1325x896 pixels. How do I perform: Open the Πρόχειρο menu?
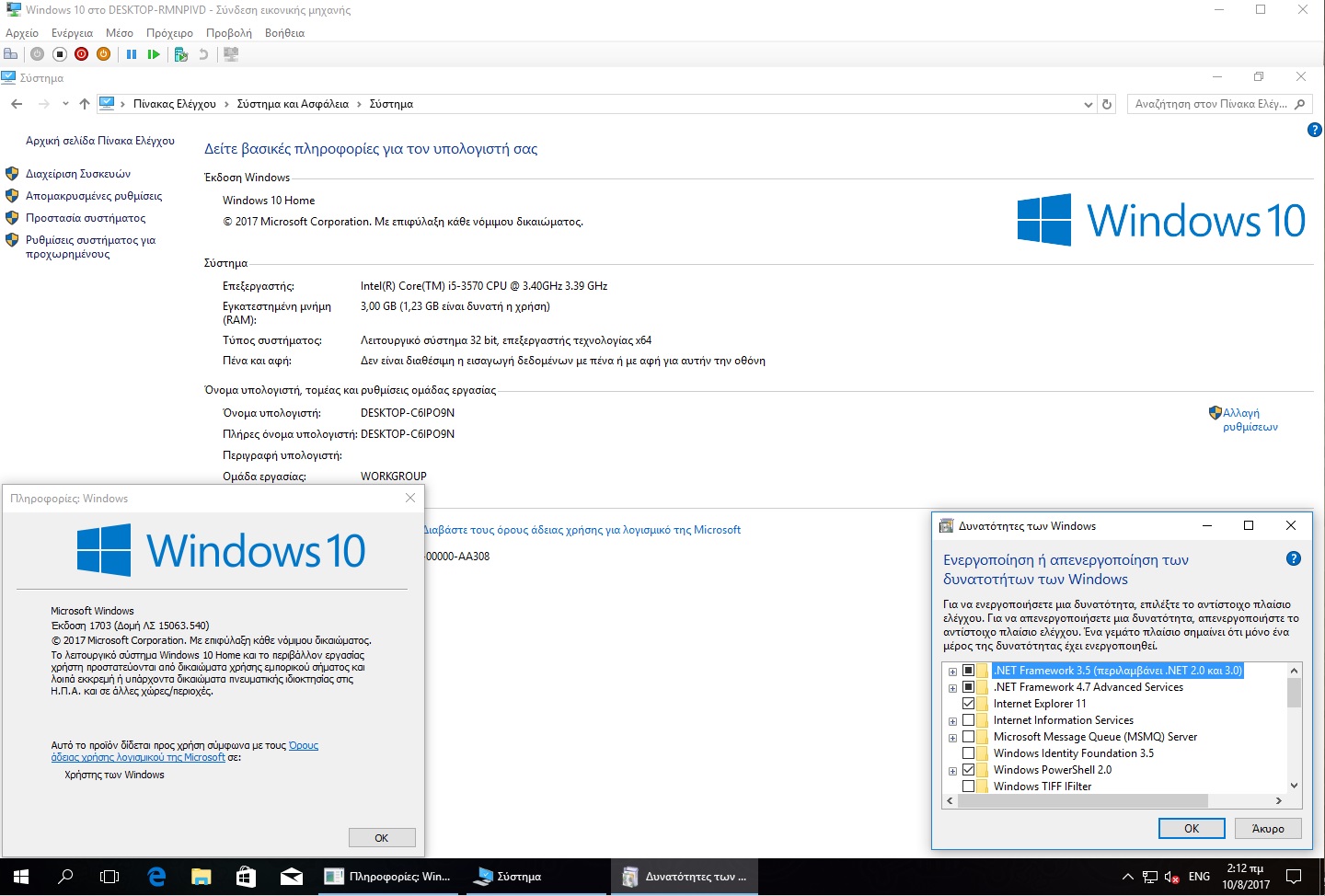(169, 33)
